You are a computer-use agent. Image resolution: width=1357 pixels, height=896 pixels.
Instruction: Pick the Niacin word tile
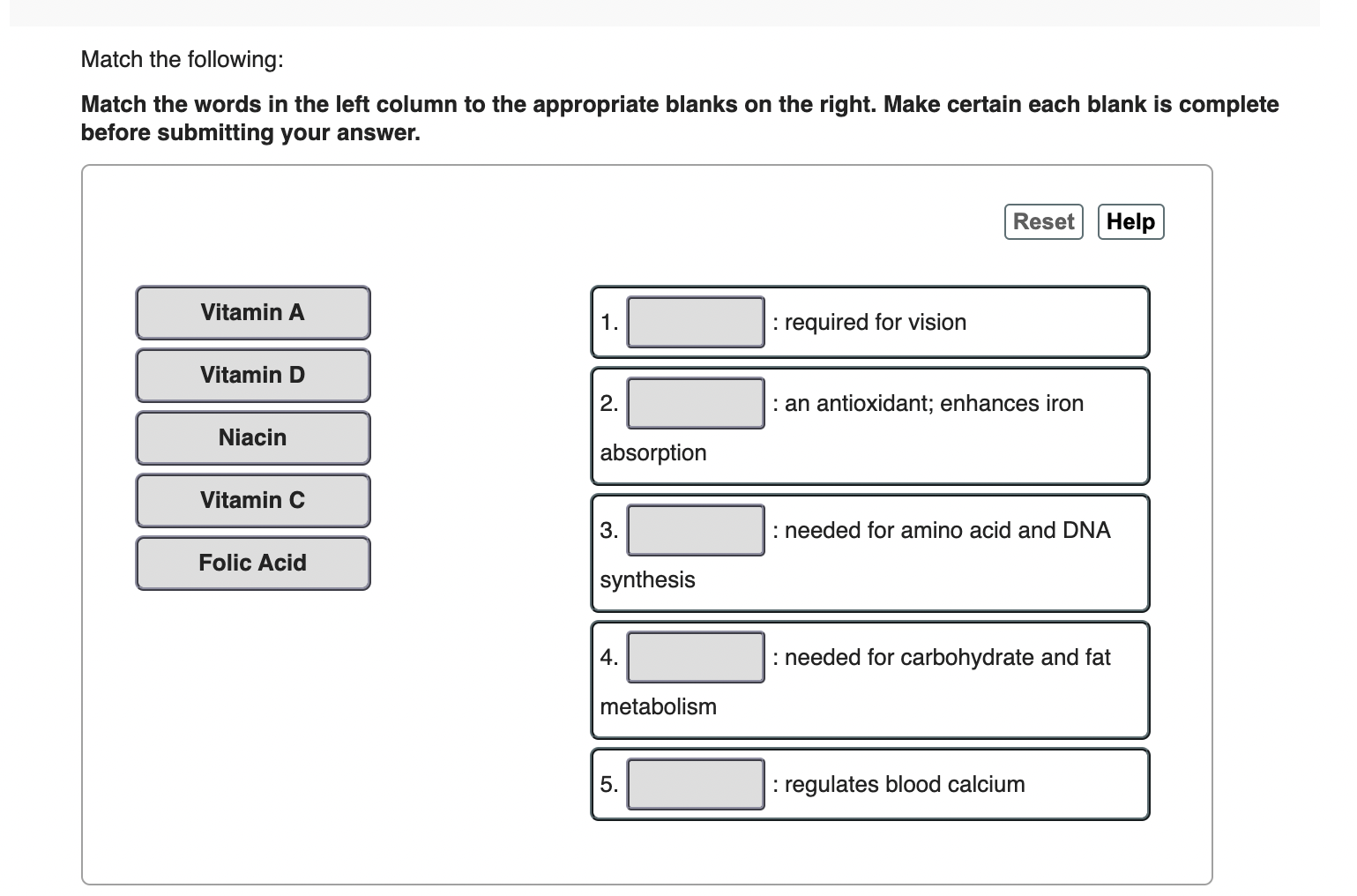point(253,437)
